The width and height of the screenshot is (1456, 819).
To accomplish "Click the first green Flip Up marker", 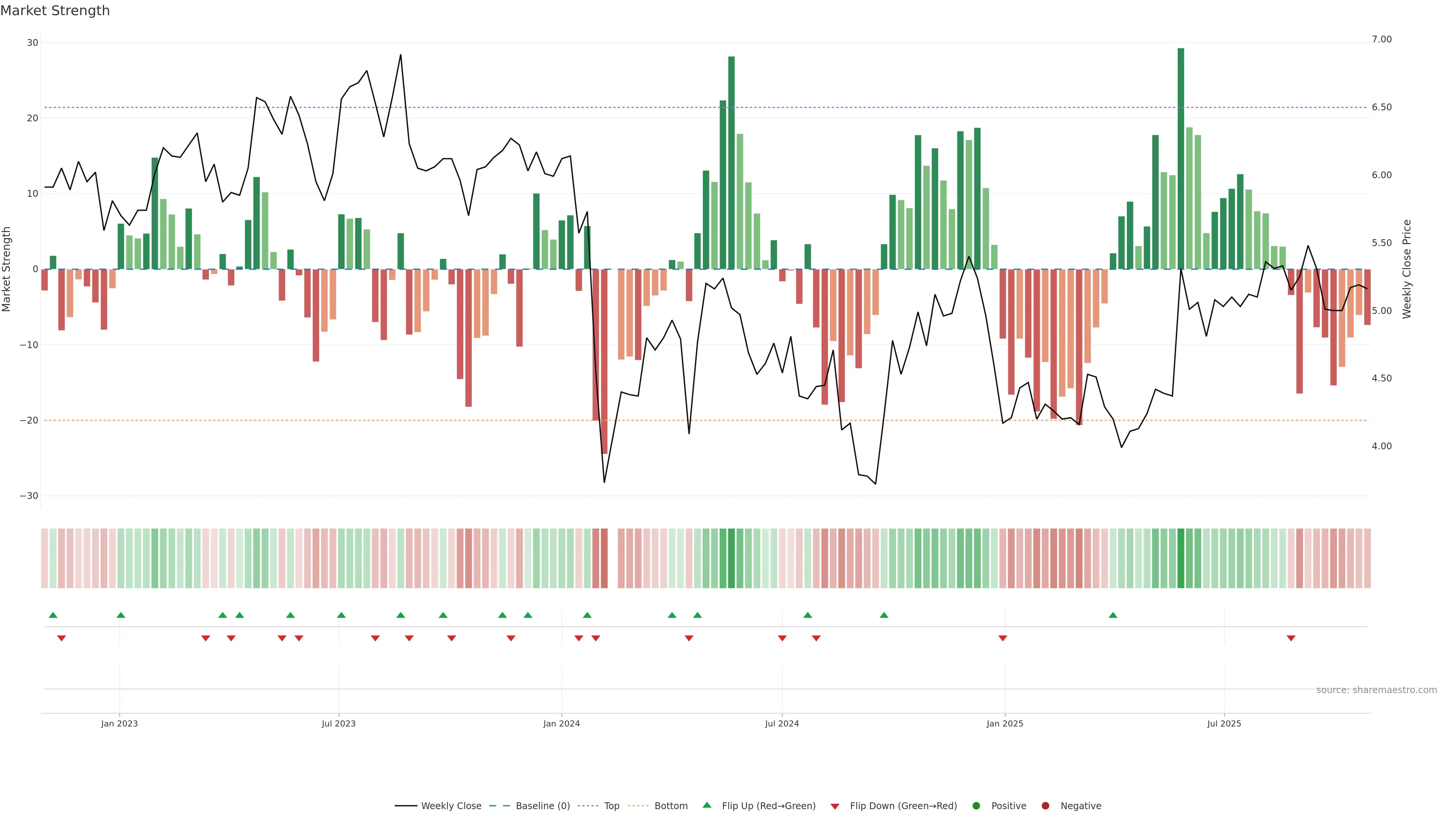I will coord(53,615).
